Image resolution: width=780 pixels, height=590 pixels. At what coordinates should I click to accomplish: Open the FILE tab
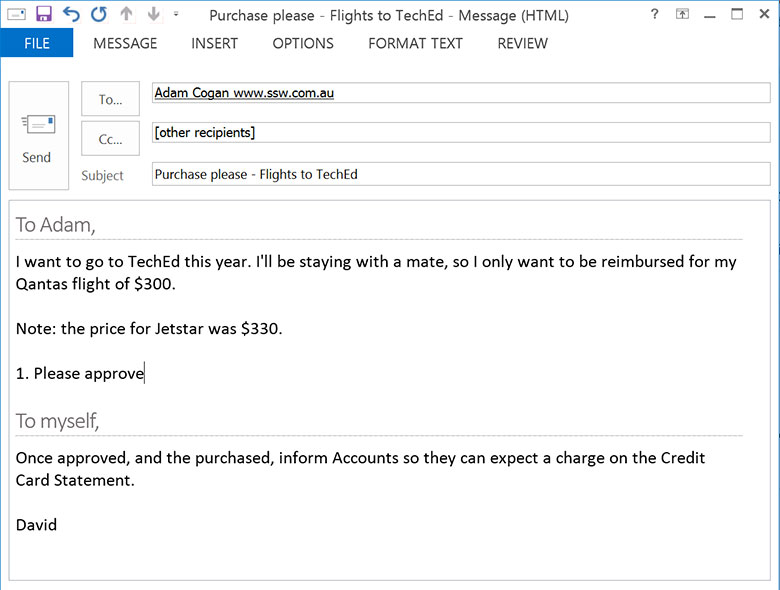coord(37,43)
